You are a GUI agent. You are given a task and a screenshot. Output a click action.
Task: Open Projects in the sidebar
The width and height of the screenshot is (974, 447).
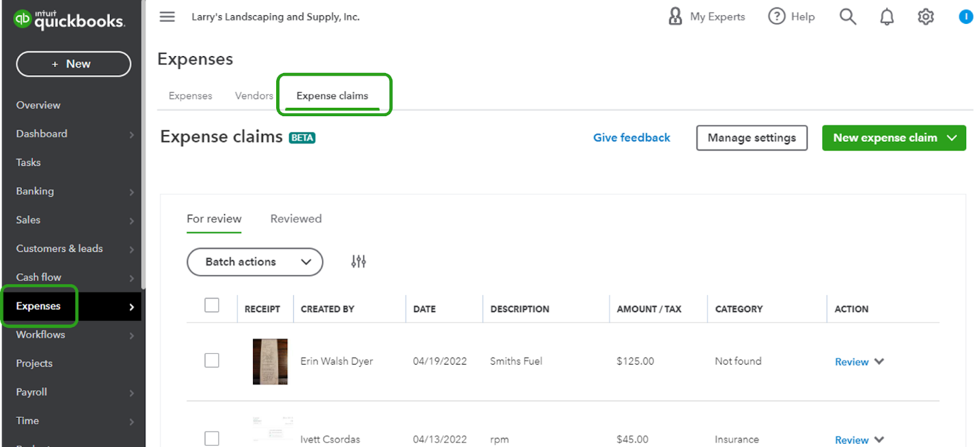pos(34,363)
